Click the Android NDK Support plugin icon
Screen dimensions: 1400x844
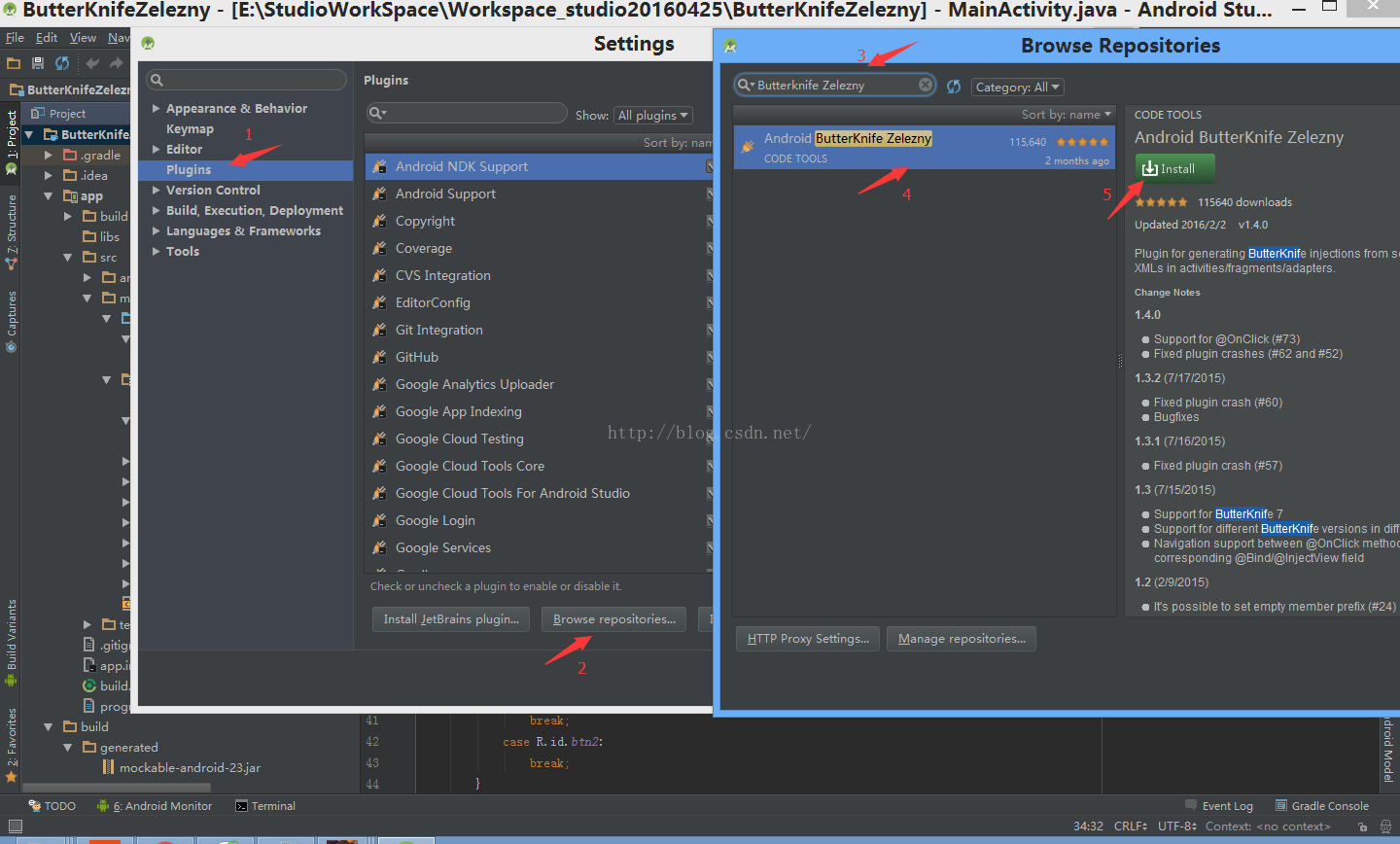pos(380,167)
